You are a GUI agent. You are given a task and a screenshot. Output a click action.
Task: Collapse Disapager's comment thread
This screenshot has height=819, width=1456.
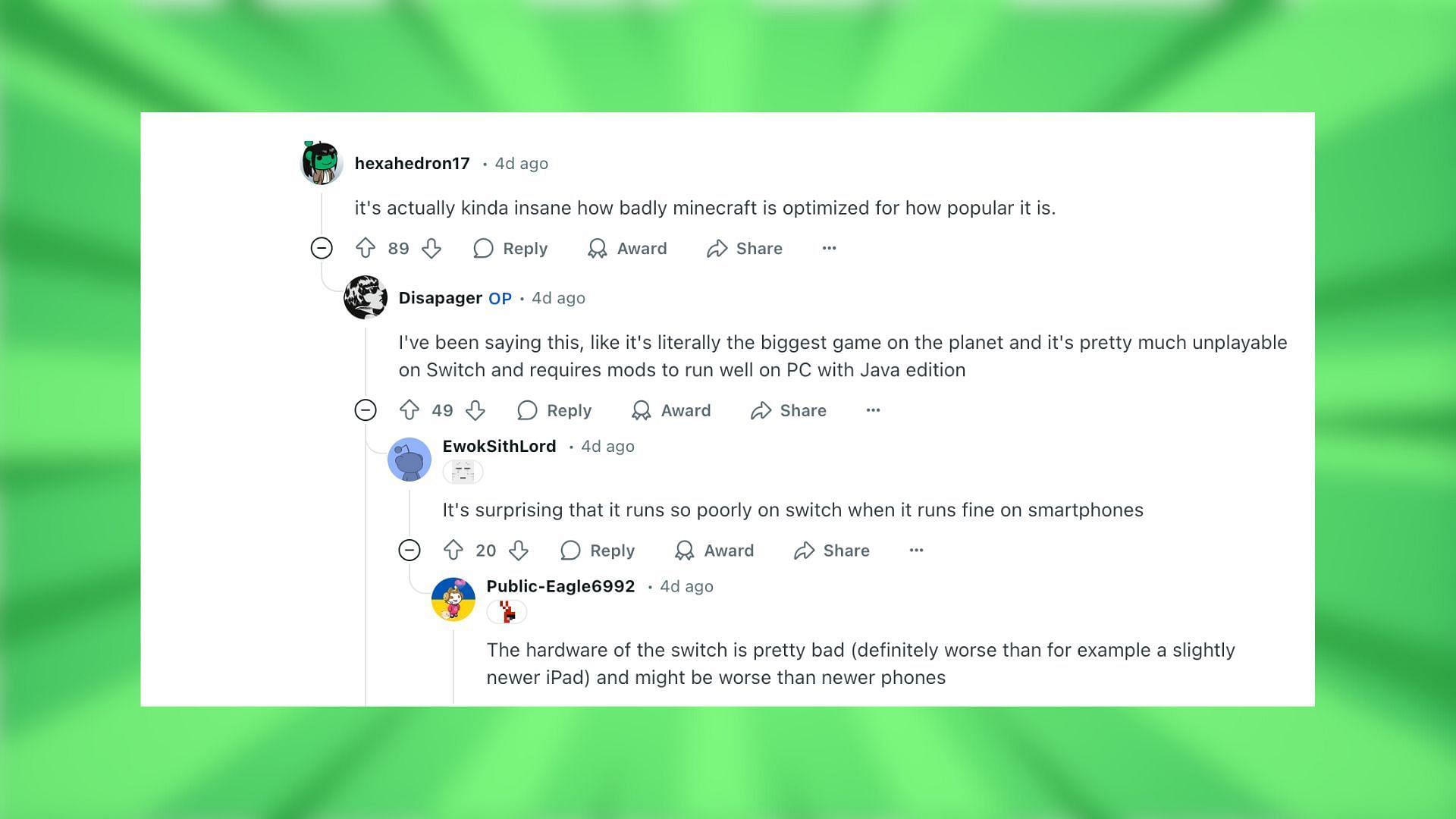pyautogui.click(x=365, y=410)
